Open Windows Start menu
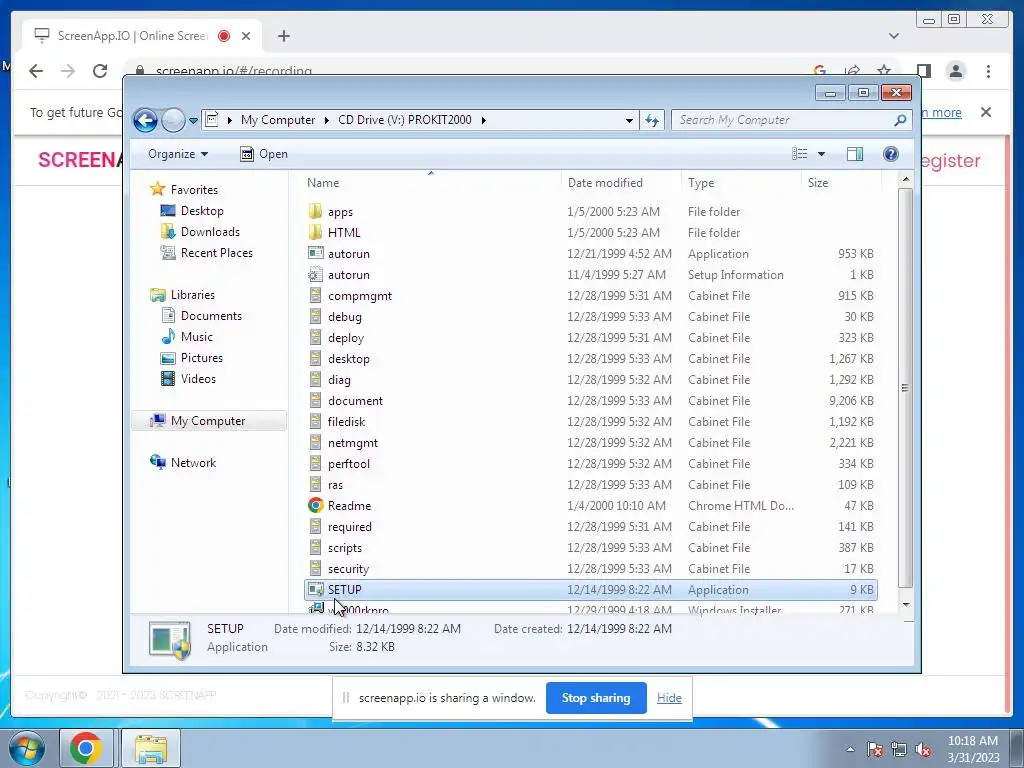The height and width of the screenshot is (768, 1024). [x=26, y=748]
